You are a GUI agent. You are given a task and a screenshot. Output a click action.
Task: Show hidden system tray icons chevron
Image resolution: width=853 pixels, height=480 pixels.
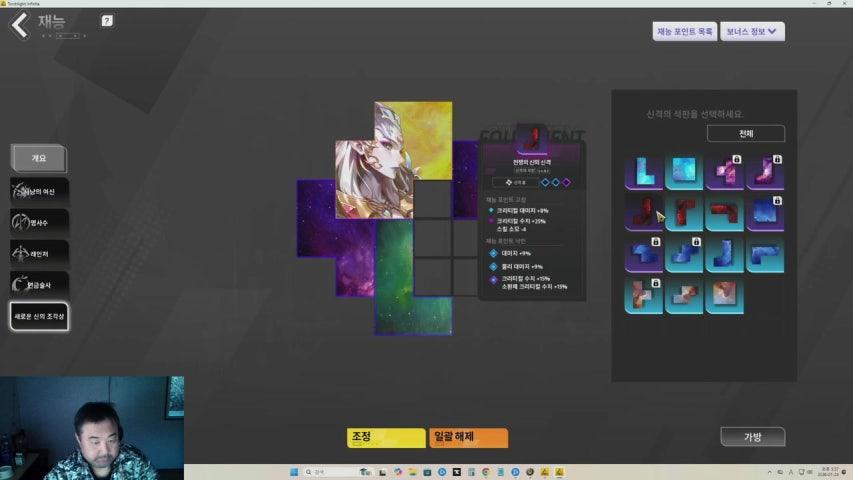pyautogui.click(x=769, y=472)
